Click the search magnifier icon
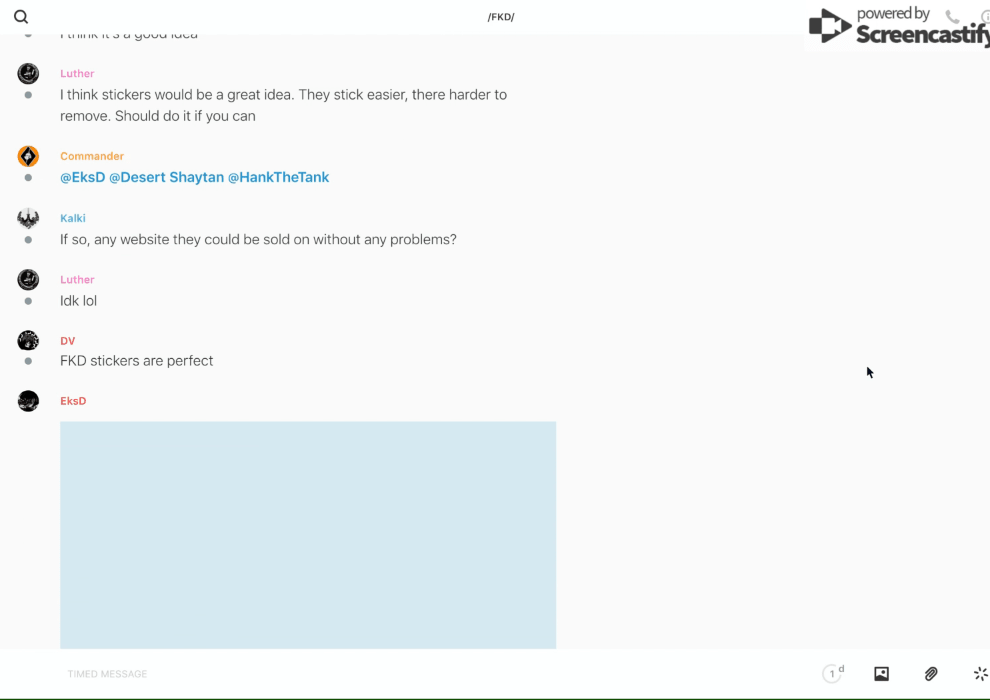 coord(21,17)
